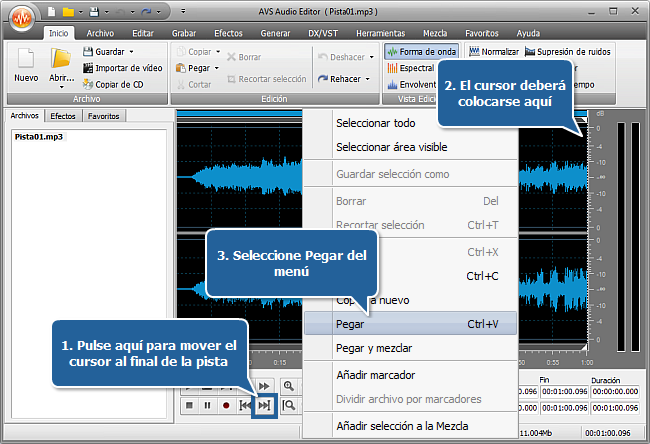Expand the Rehacer dropdown arrow
Screen dimensions: 650x444
(x=369, y=79)
